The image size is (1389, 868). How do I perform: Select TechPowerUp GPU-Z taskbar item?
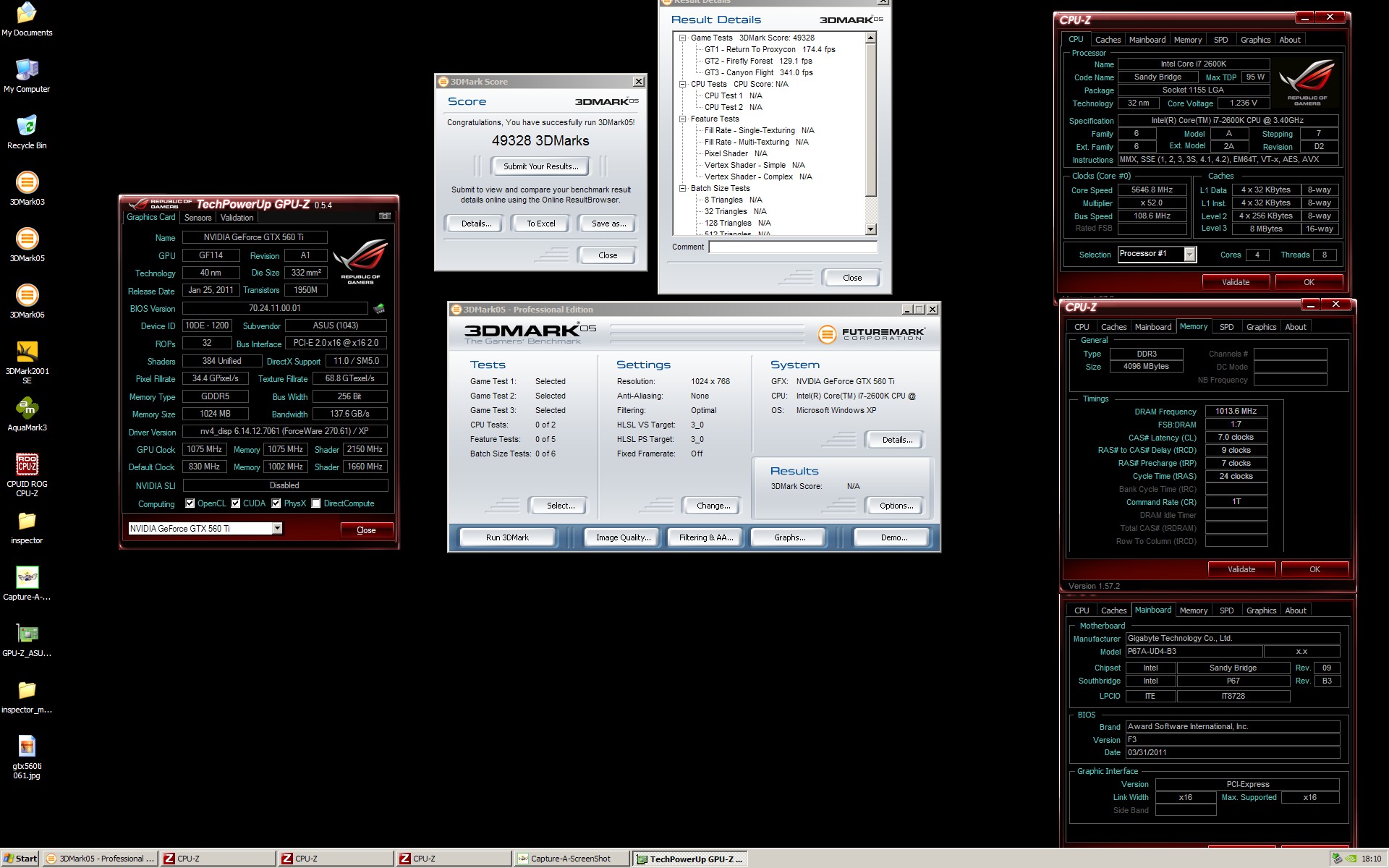point(689,859)
